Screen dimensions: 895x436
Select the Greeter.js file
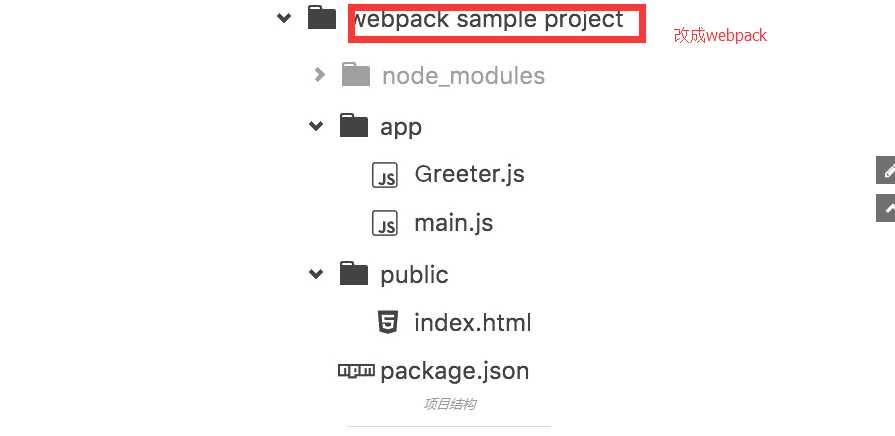[x=469, y=174]
